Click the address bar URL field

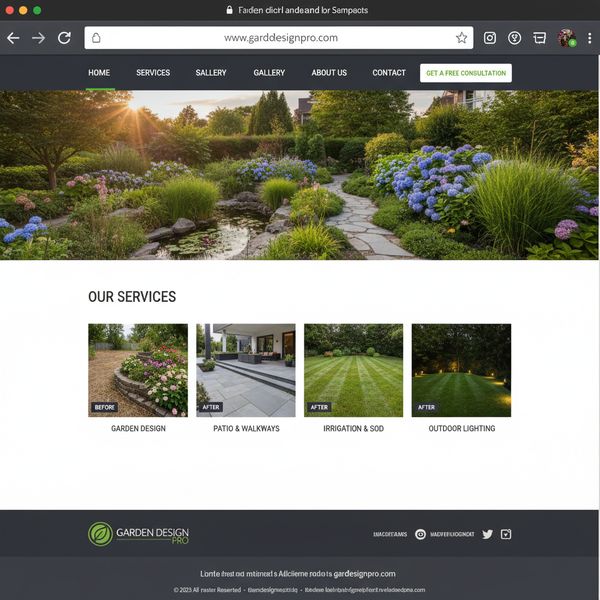tap(280, 38)
